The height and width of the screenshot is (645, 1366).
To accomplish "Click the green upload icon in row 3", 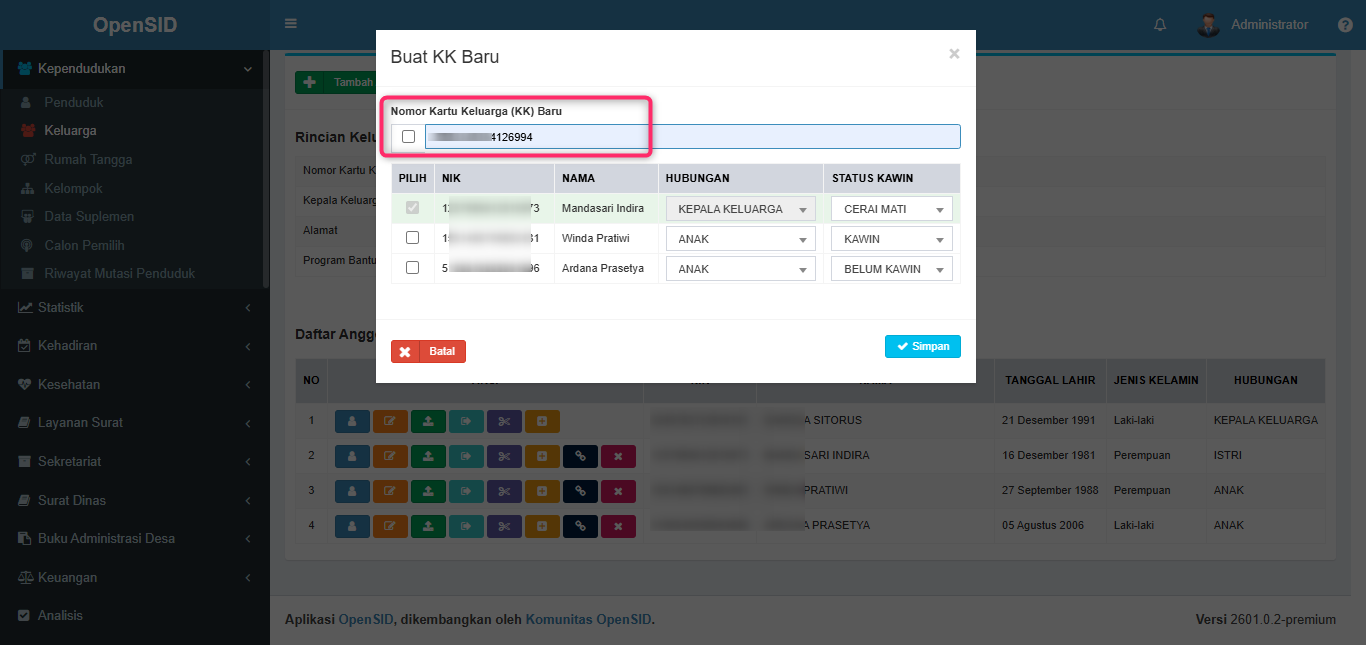I will coord(428,491).
